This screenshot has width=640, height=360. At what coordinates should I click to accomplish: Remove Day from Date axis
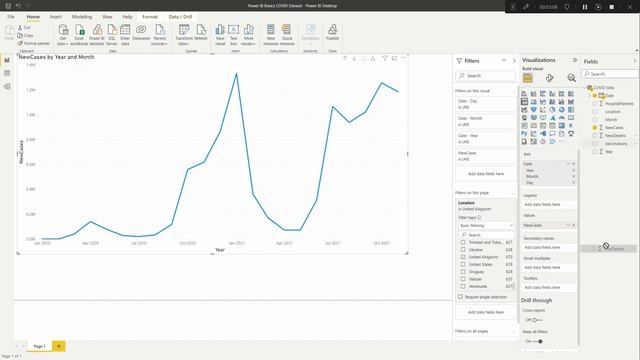[x=573, y=182]
